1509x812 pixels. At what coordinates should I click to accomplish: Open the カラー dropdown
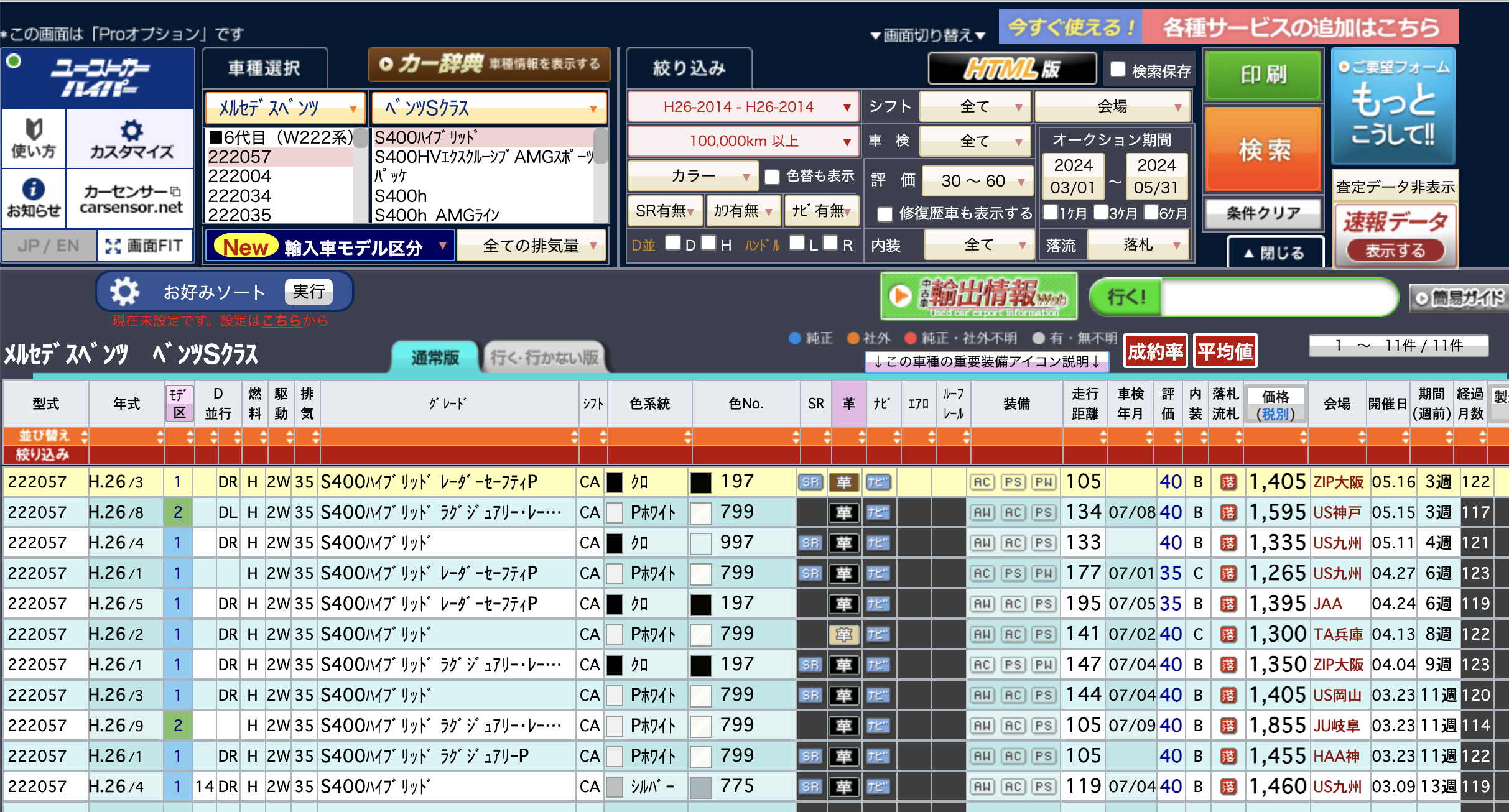click(692, 177)
